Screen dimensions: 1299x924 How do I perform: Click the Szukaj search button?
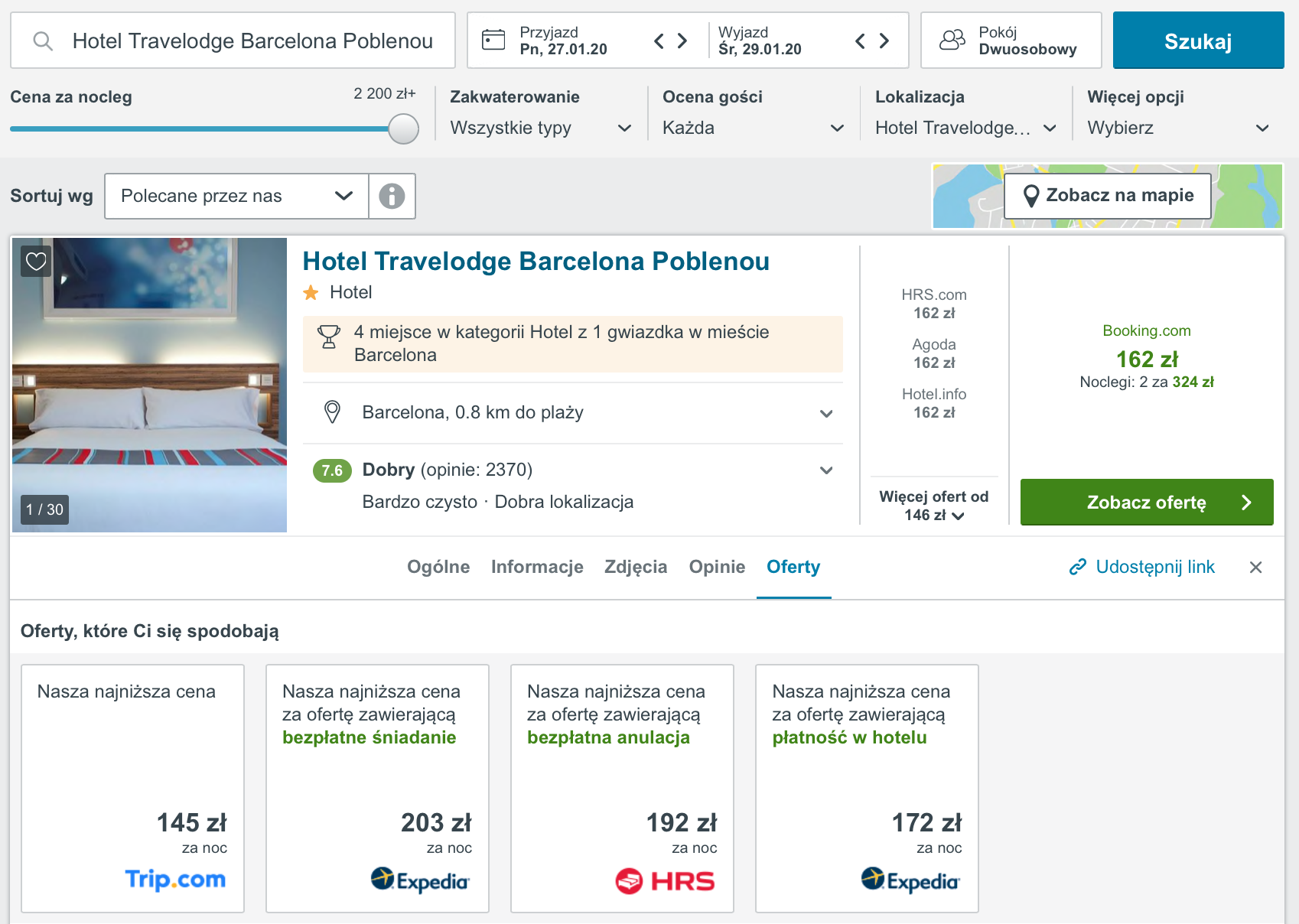click(1198, 41)
